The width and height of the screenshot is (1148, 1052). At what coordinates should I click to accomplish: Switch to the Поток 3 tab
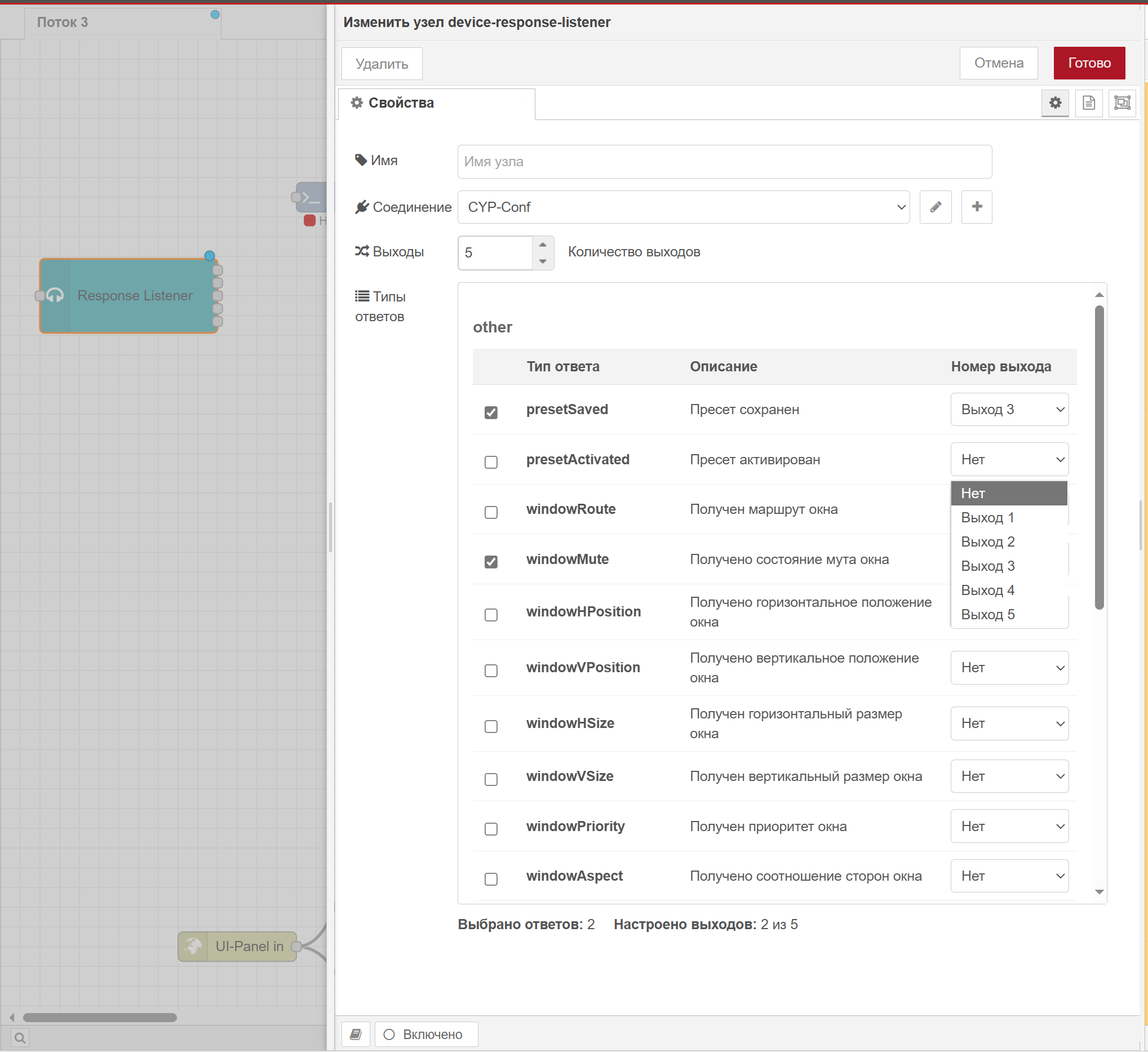click(63, 22)
